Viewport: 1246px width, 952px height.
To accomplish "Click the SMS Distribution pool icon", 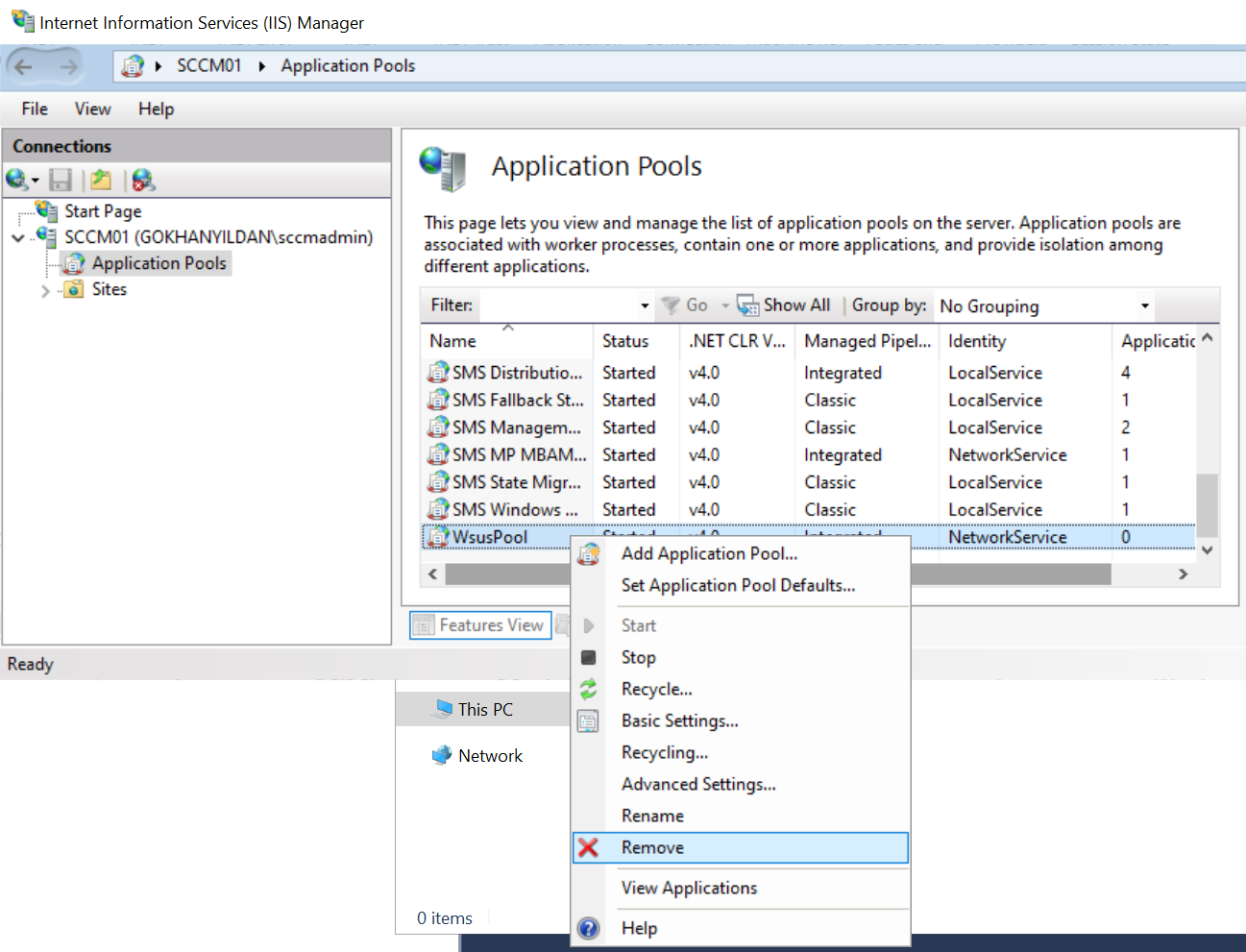I will 438,372.
